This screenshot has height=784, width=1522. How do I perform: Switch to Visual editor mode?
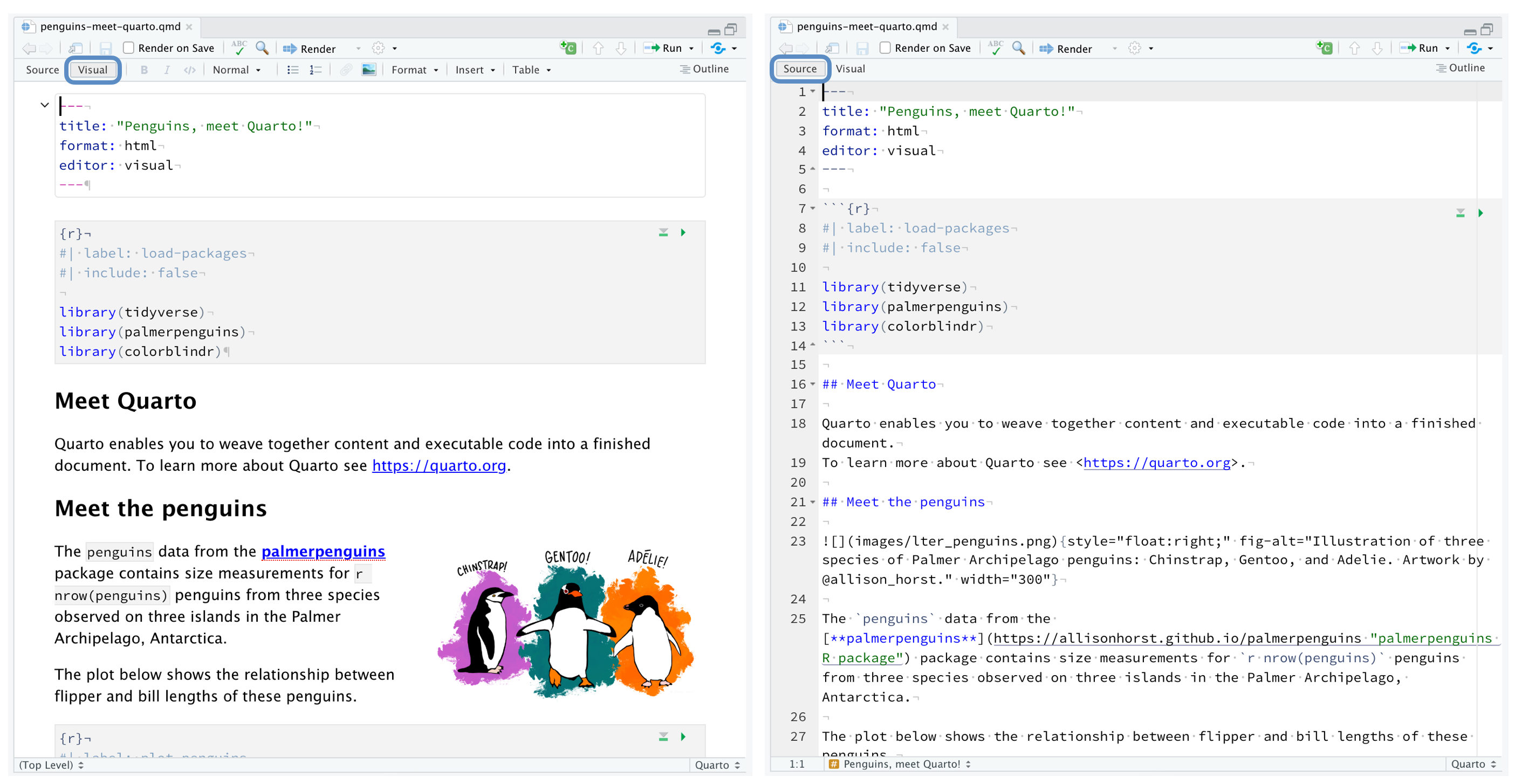850,69
